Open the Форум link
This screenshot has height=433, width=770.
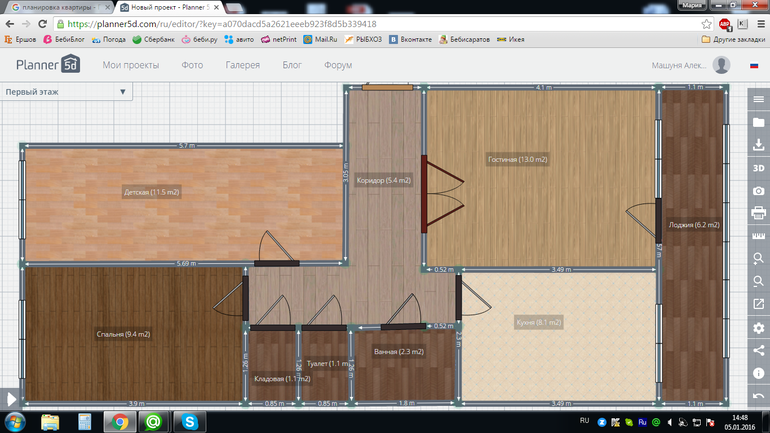pos(338,65)
